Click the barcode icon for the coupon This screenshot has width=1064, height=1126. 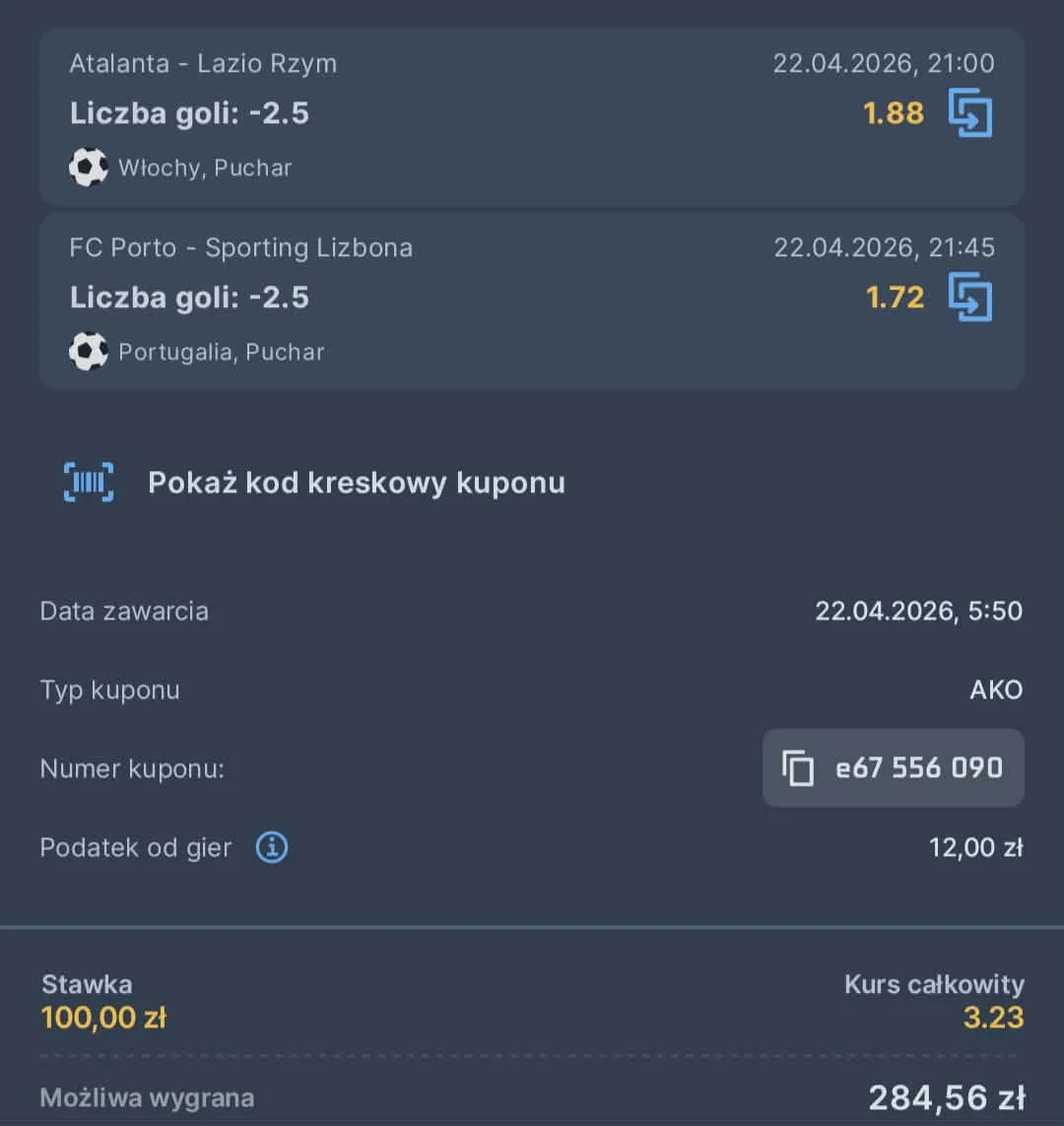[x=89, y=482]
